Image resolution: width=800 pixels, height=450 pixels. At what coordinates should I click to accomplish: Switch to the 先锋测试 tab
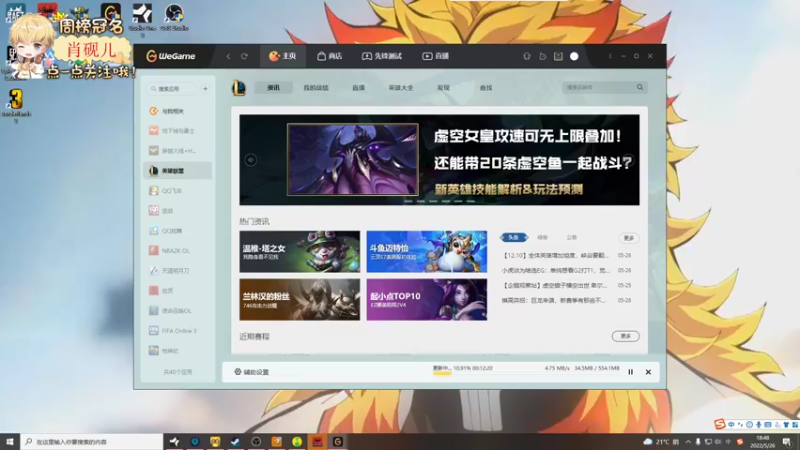pos(382,56)
